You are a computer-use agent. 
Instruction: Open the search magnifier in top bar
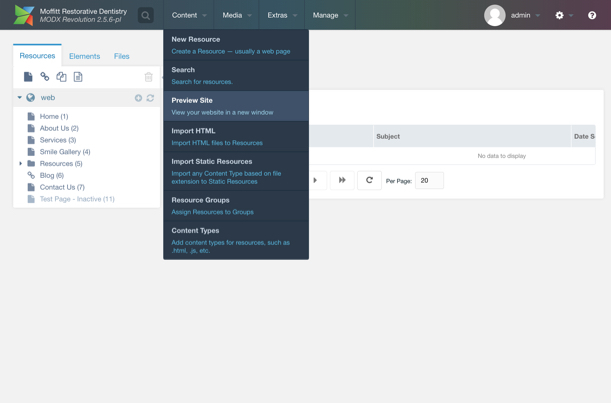point(145,16)
